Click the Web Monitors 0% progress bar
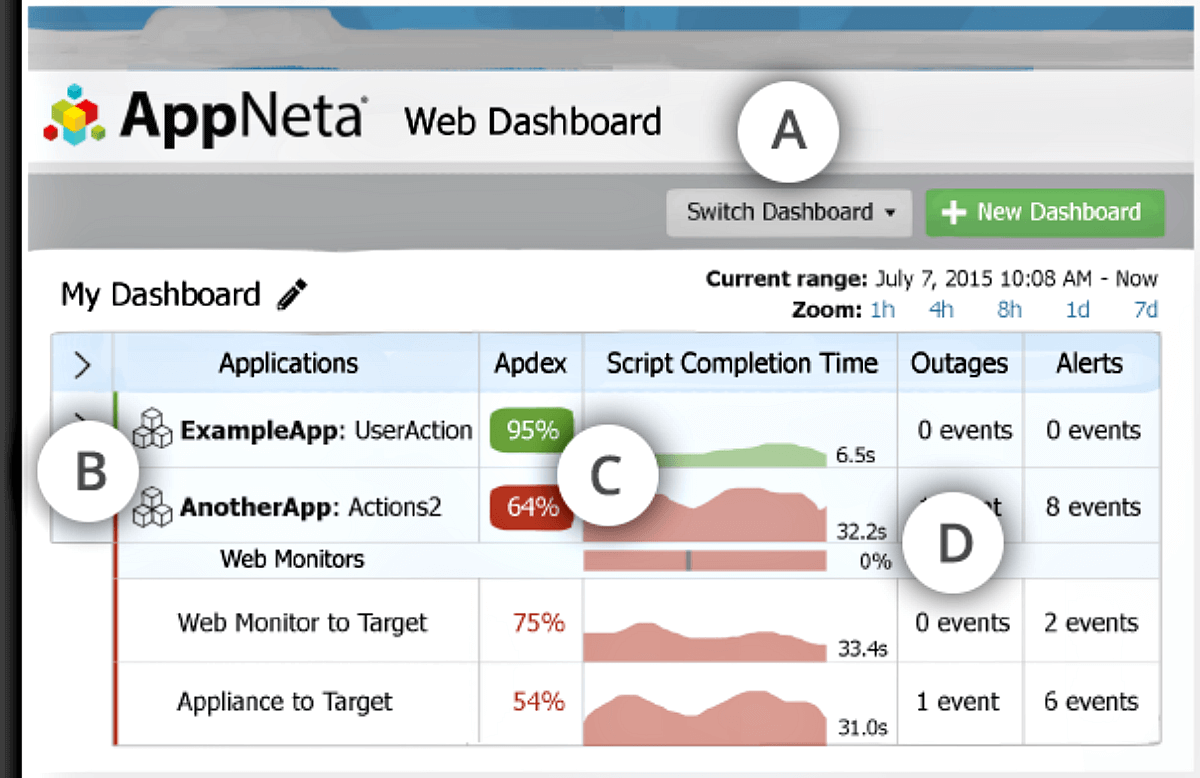This screenshot has width=1200, height=778. (x=700, y=561)
